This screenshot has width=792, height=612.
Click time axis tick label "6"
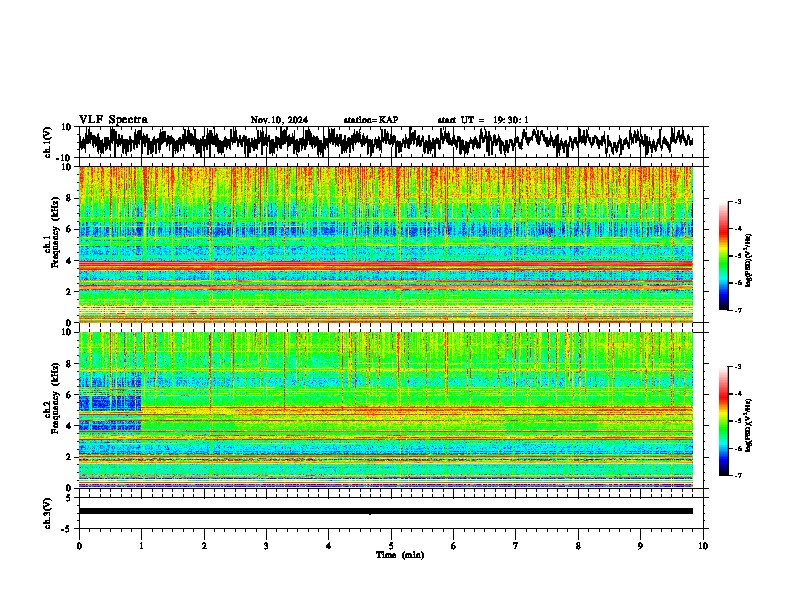[x=454, y=546]
